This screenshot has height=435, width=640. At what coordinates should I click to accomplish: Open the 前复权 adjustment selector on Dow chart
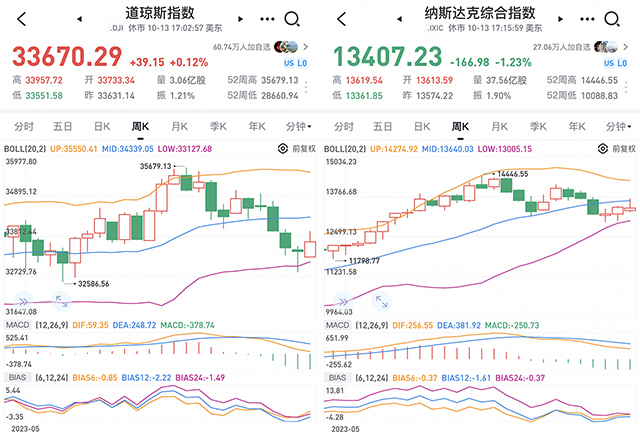click(x=304, y=149)
